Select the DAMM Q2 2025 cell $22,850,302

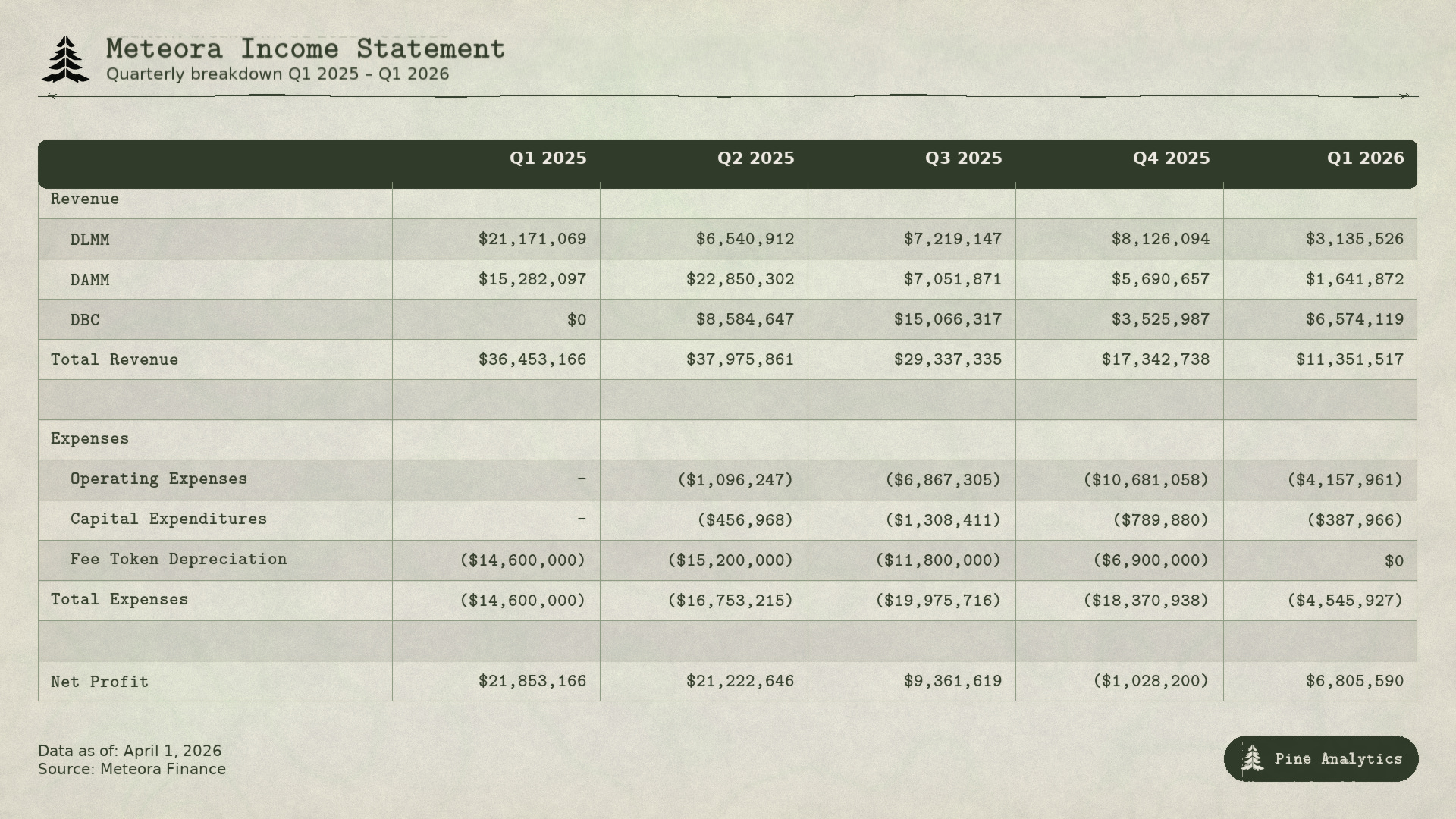click(740, 279)
